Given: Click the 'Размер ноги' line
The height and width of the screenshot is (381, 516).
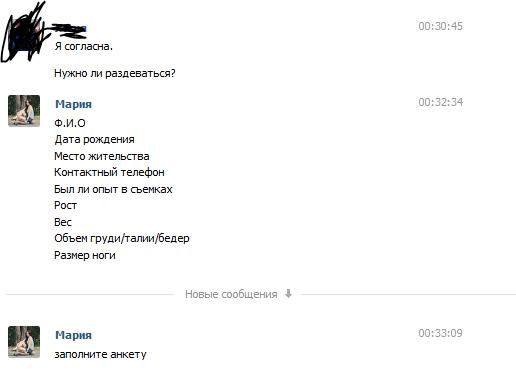Looking at the screenshot, I should 85,255.
